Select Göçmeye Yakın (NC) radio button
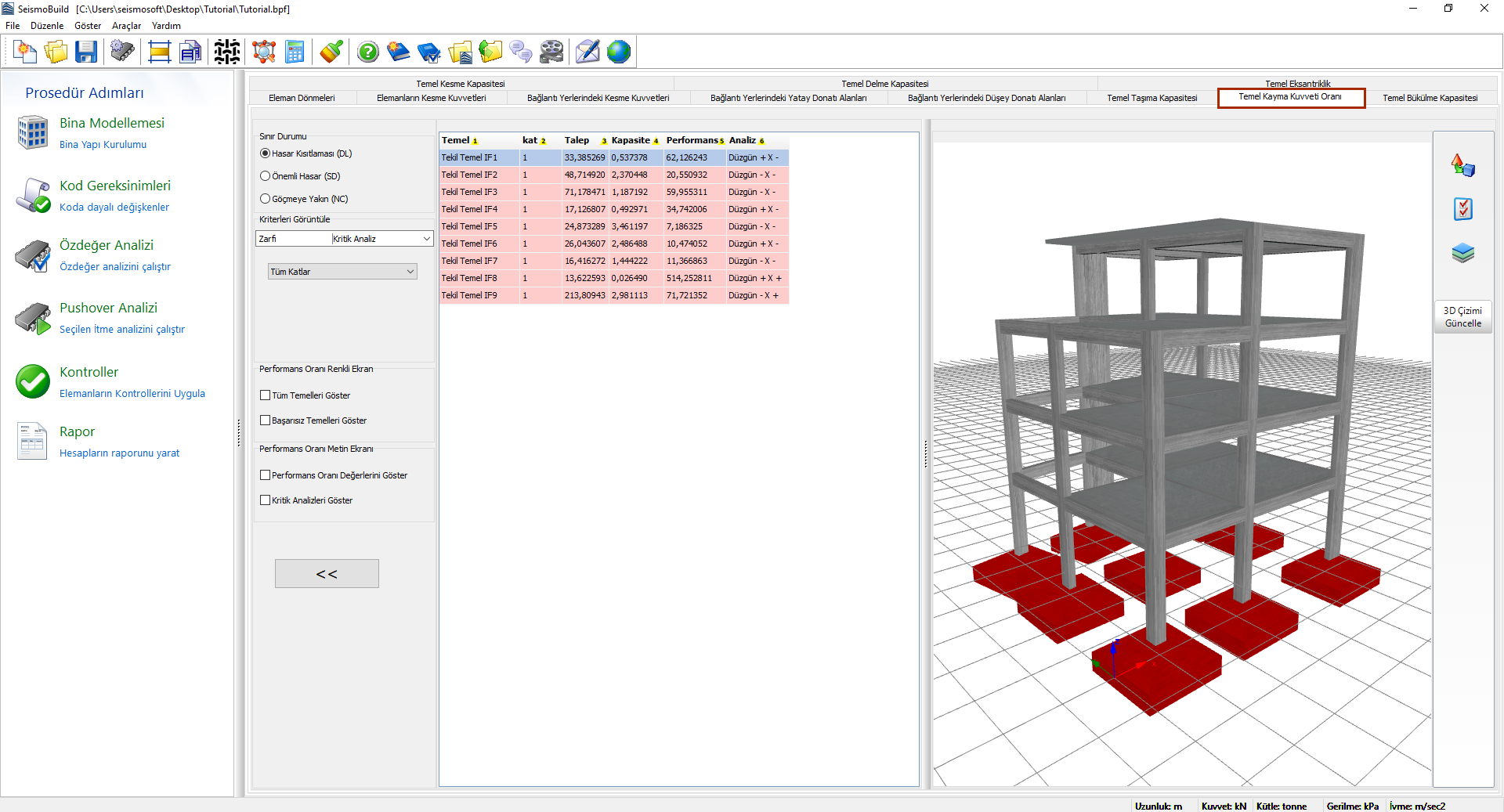Image resolution: width=1504 pixels, height=812 pixels. pos(266,199)
